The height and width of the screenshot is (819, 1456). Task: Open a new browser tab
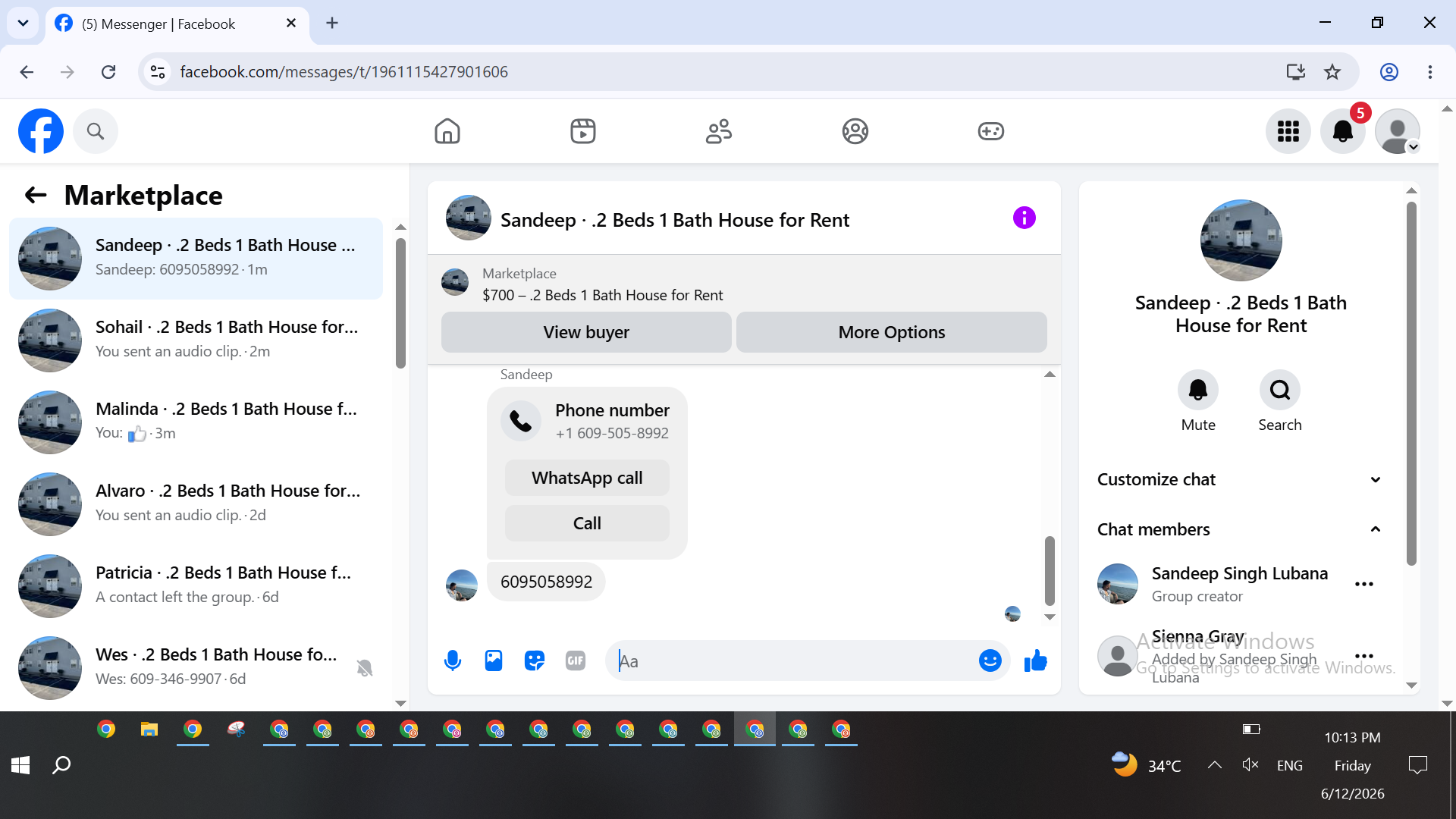click(332, 23)
